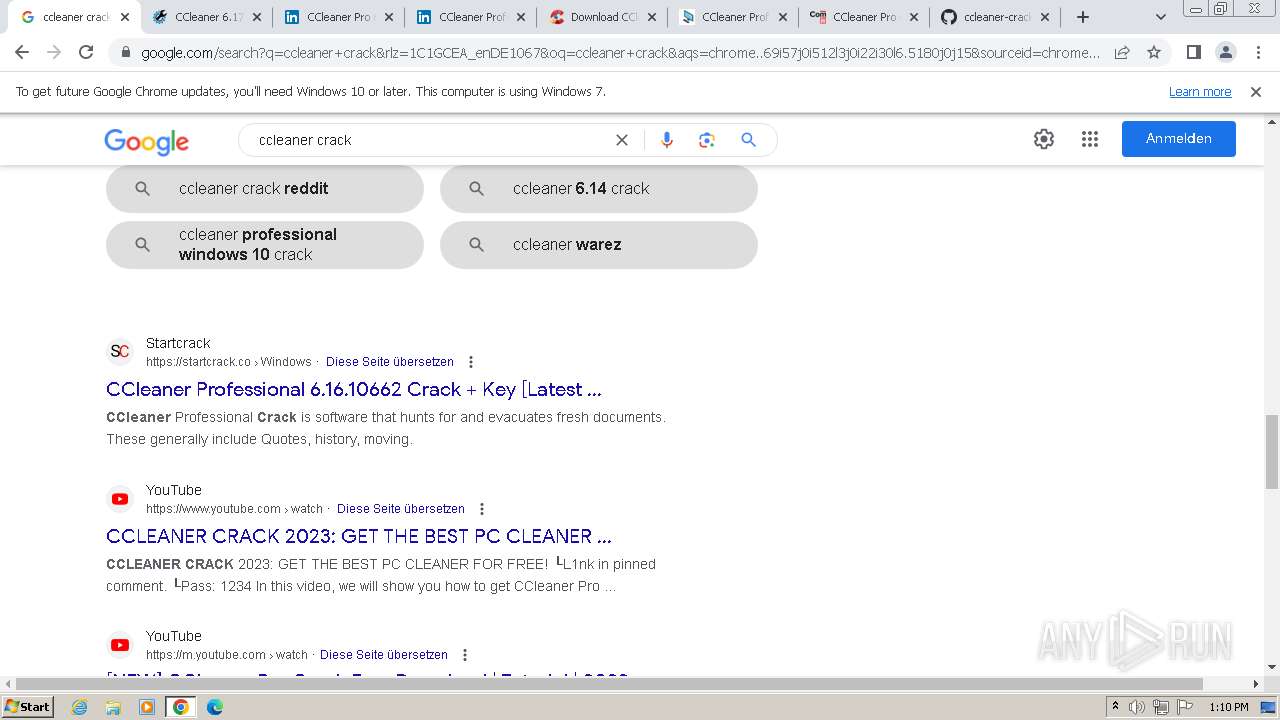Viewport: 1280px width, 720px height.
Task: Search by image with Google Lens icon
Action: click(x=707, y=140)
